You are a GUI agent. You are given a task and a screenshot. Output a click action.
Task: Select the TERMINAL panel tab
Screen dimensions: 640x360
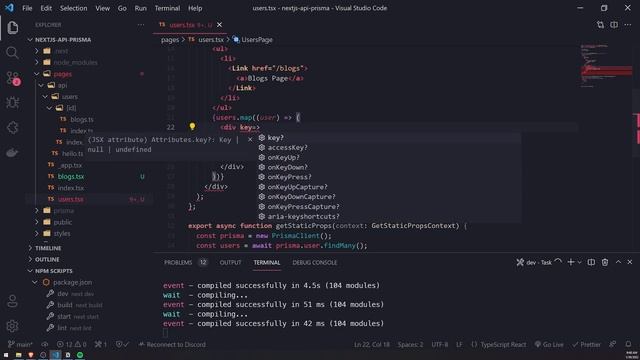[x=267, y=262]
